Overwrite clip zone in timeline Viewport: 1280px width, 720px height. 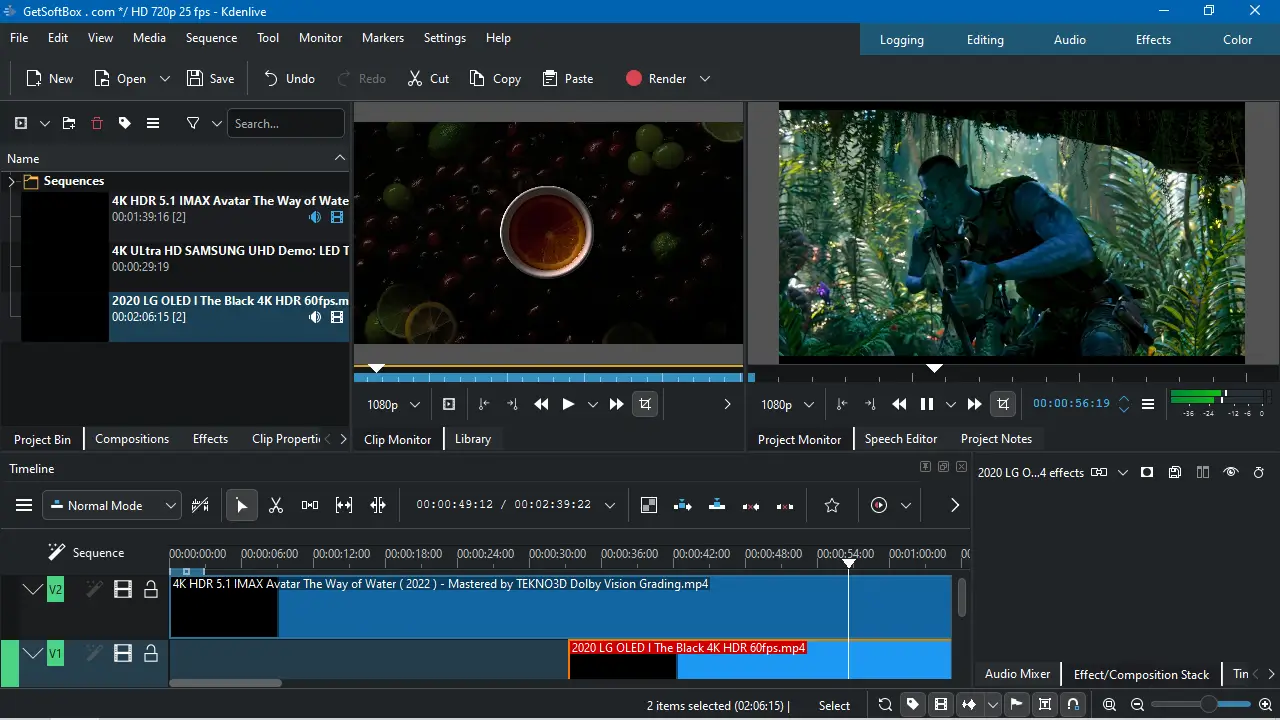tap(717, 505)
